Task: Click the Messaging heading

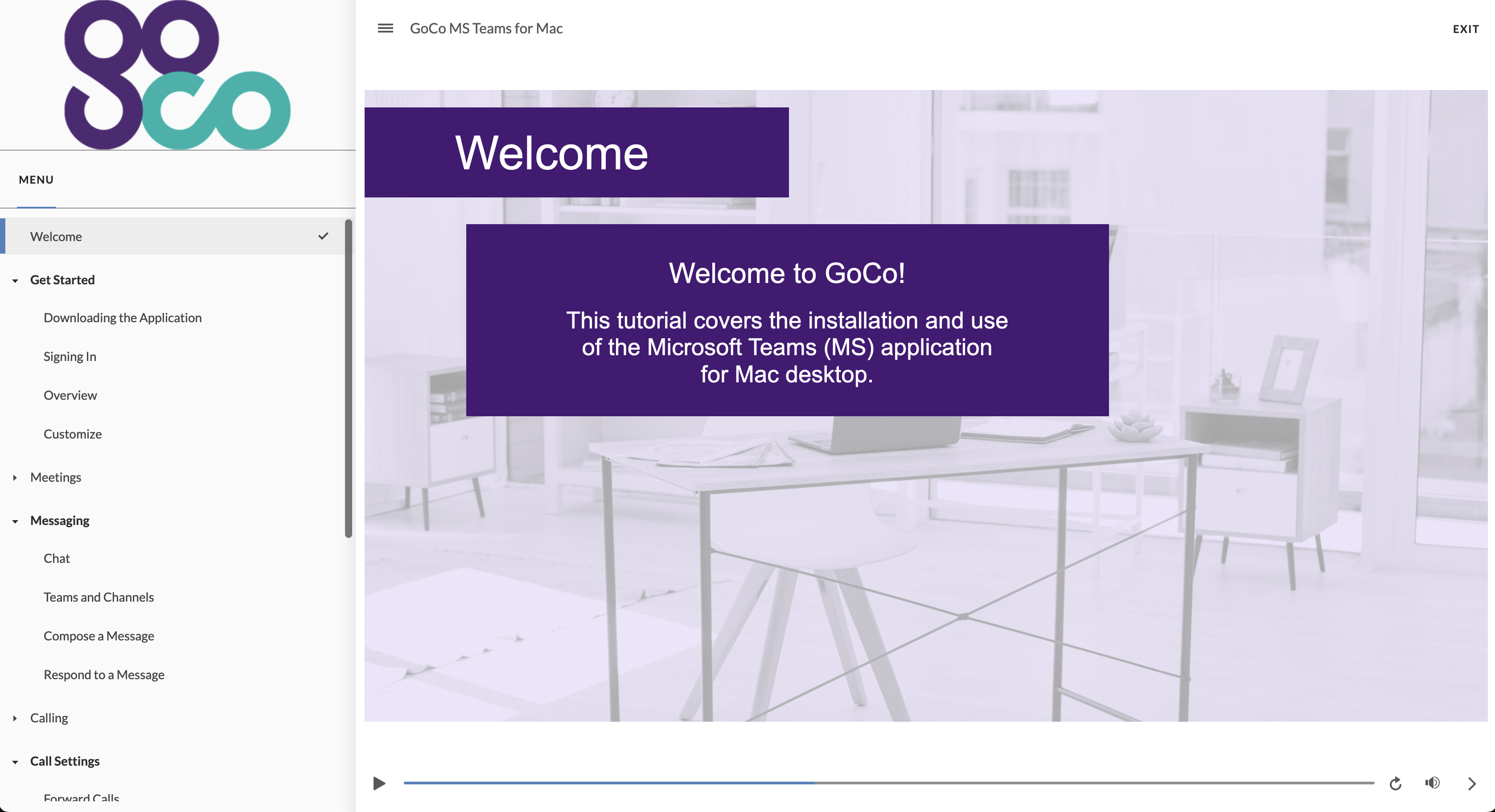Action: (60, 521)
